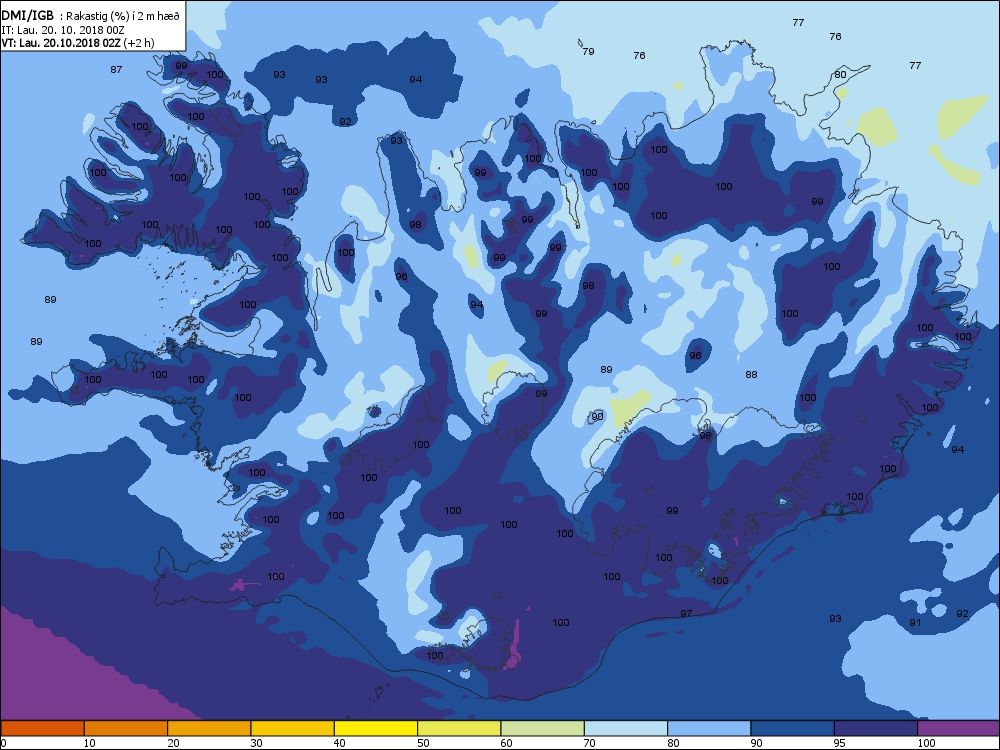Pick the yellow-green 50–60 legend swatch
Image resolution: width=1000 pixels, height=750 pixels.
(x=459, y=728)
